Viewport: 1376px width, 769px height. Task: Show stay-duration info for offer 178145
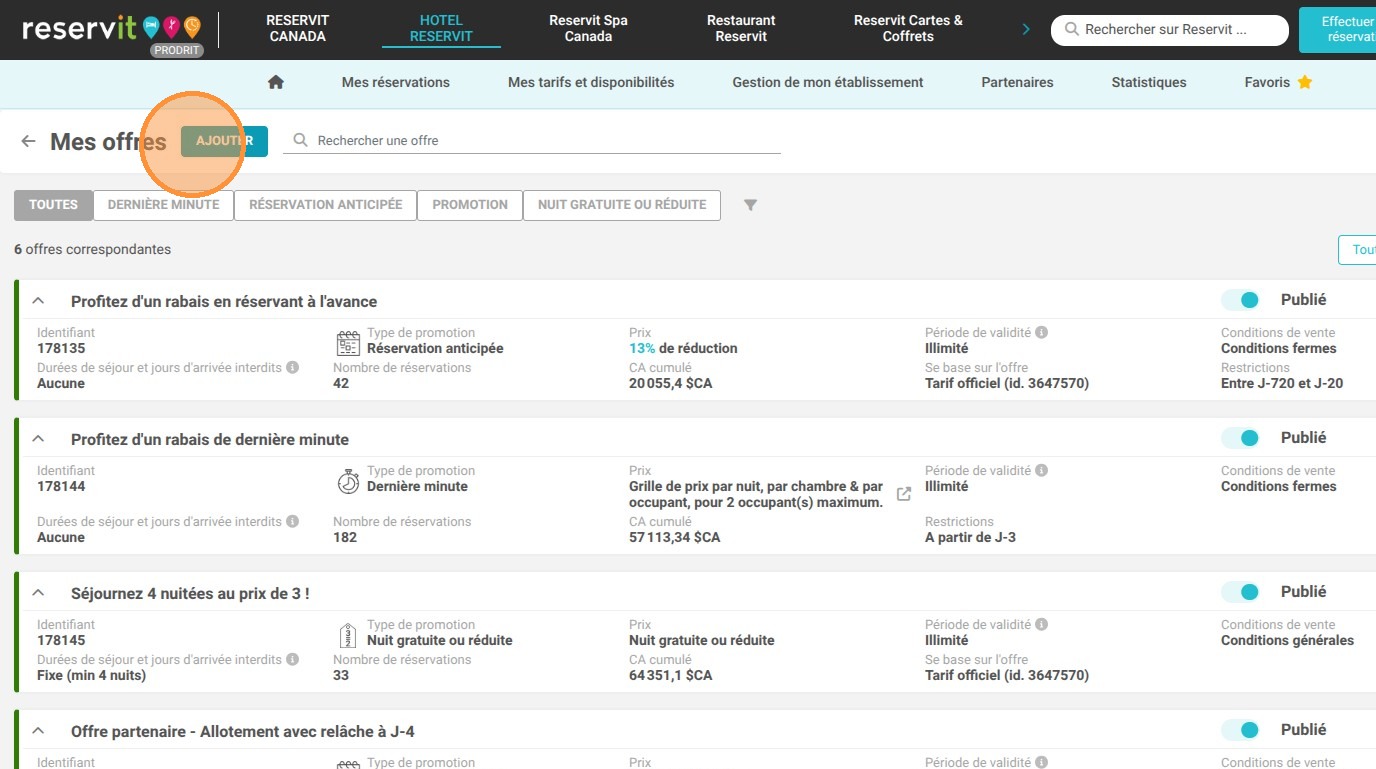click(x=293, y=659)
